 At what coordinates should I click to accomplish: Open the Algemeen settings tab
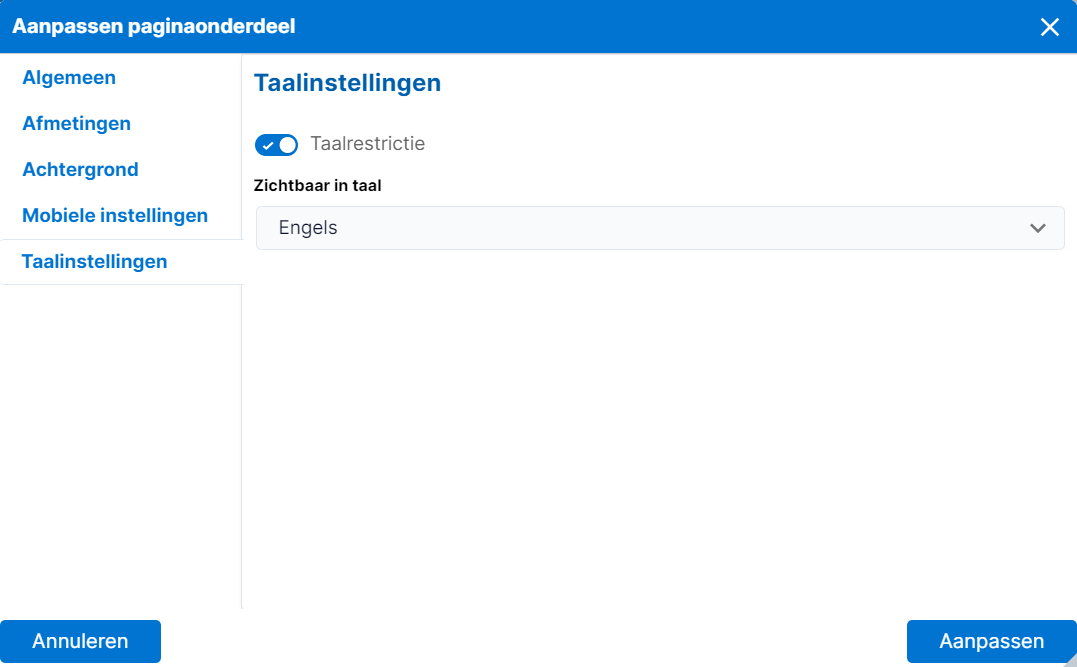[69, 78]
